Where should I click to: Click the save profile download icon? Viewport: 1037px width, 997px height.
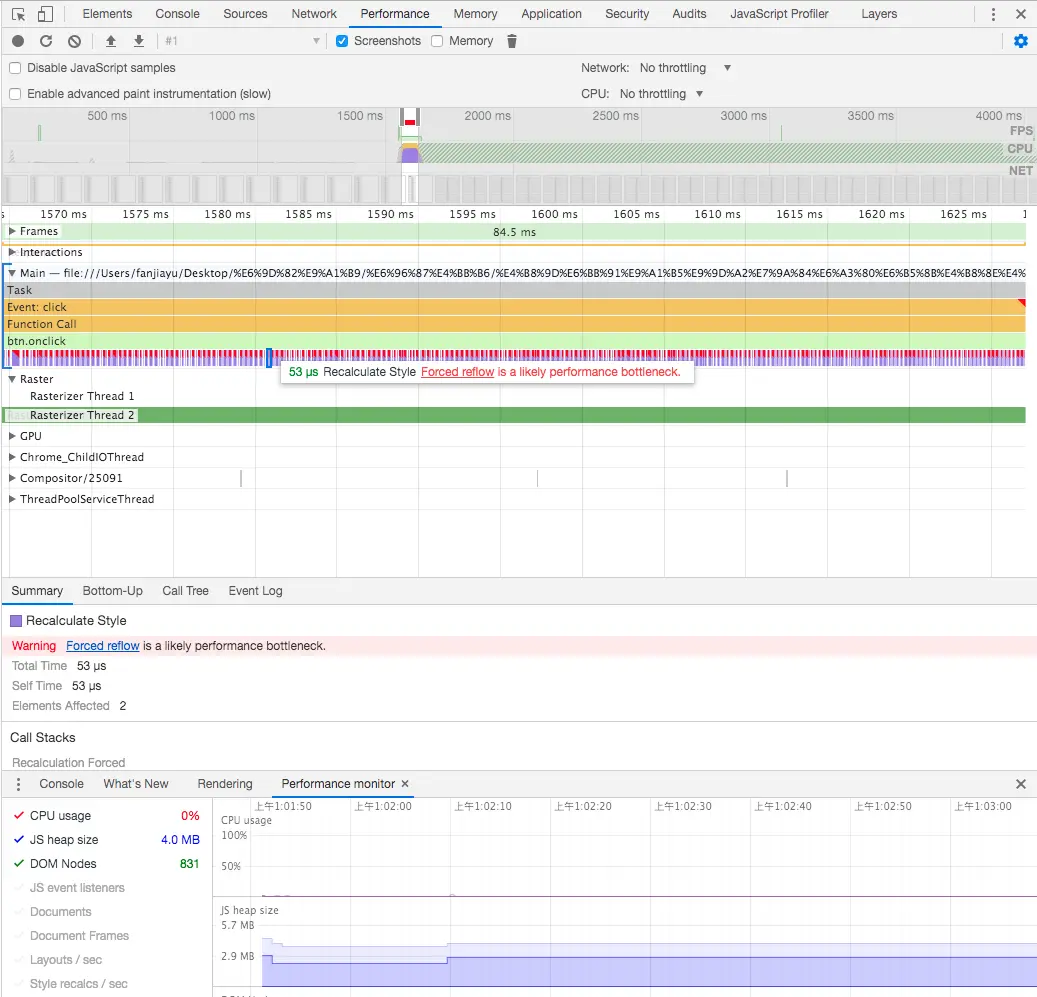(x=139, y=41)
